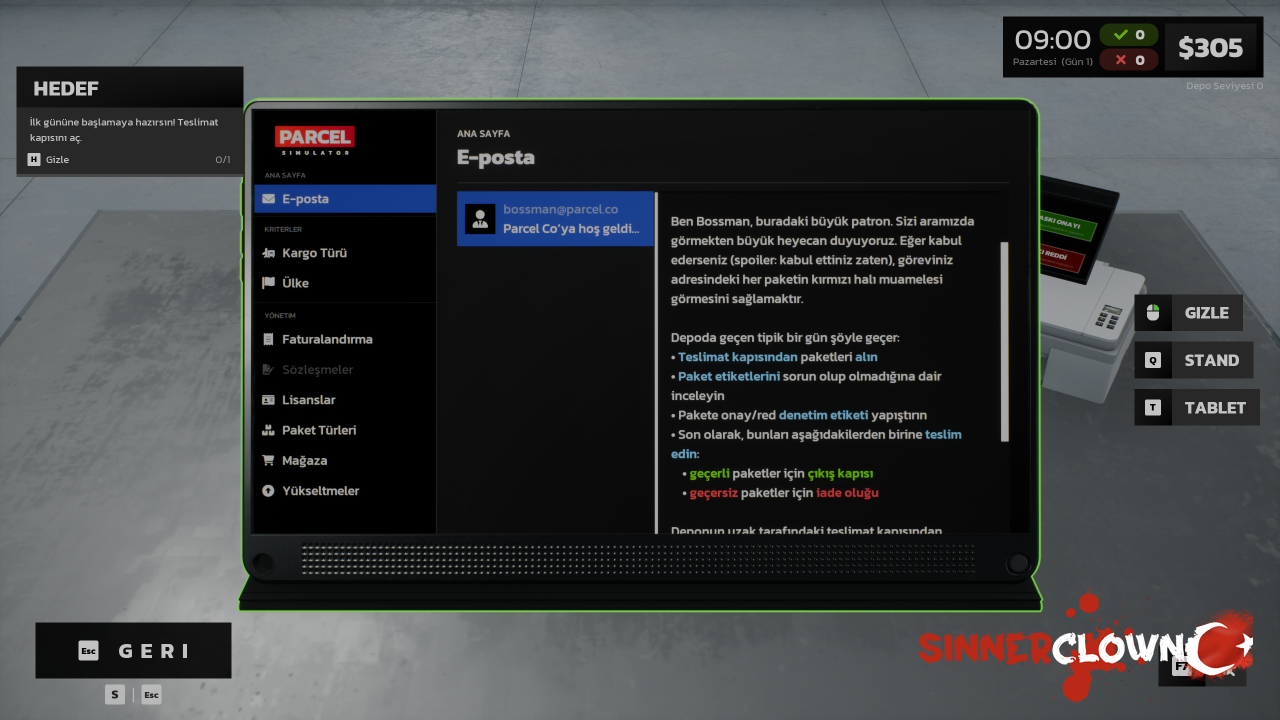Click the 09:00 clock display

(x=1052, y=40)
